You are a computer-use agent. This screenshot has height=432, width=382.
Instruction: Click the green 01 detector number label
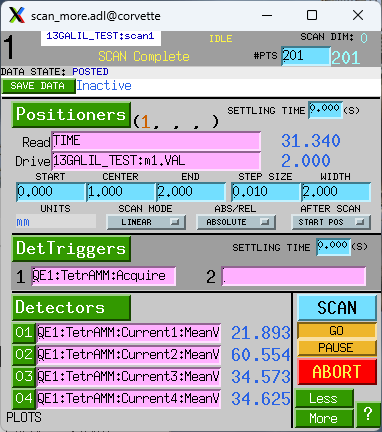click(24, 333)
